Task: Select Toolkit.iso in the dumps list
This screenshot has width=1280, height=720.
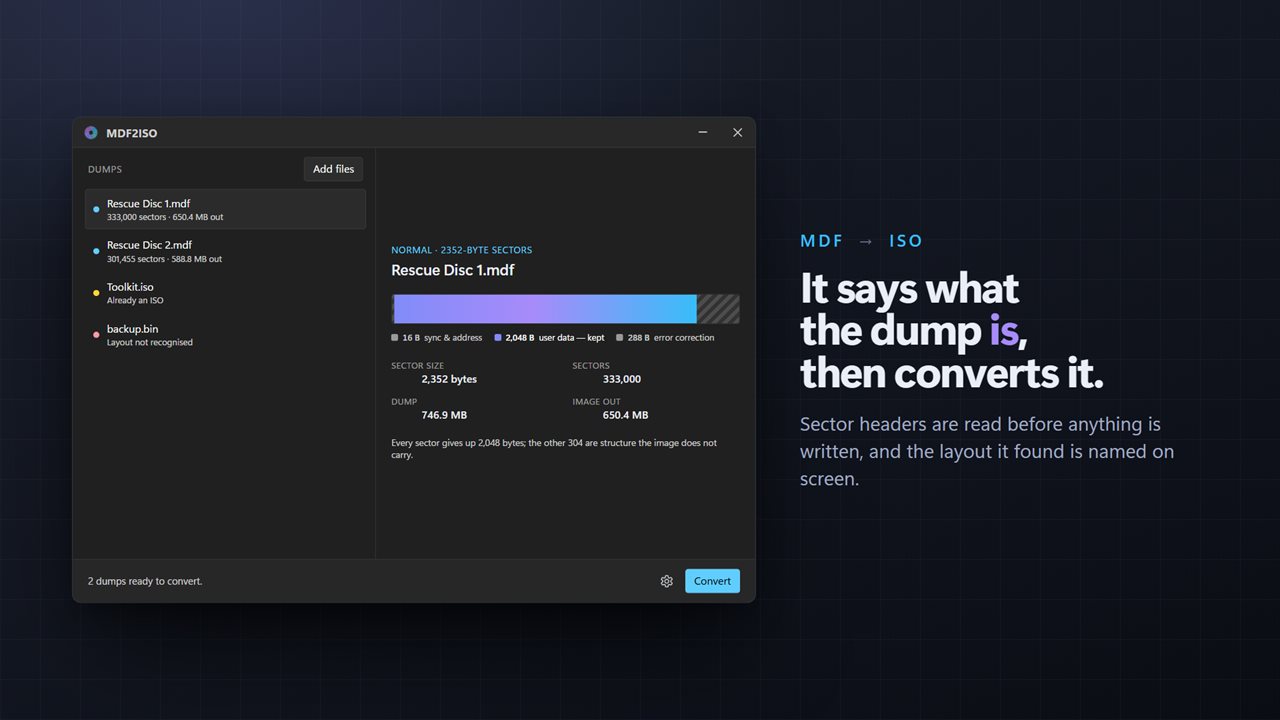Action: click(225, 293)
